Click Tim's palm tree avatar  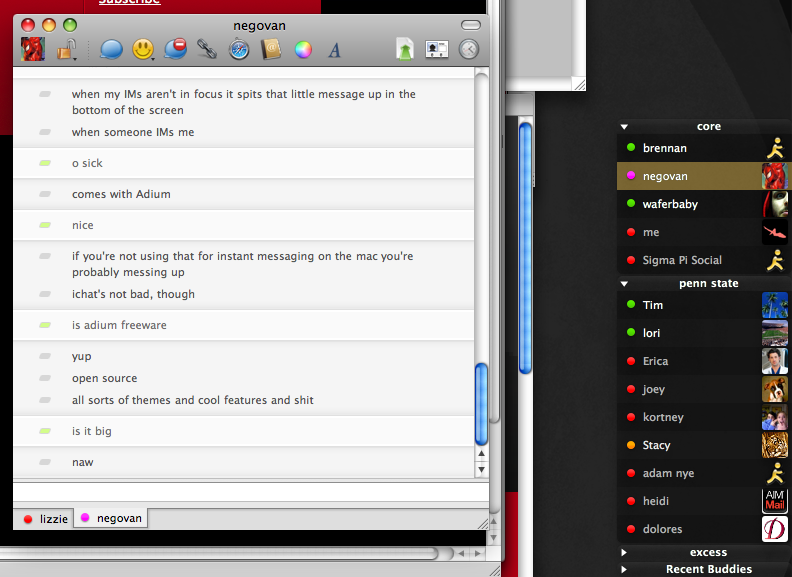pyautogui.click(x=775, y=305)
